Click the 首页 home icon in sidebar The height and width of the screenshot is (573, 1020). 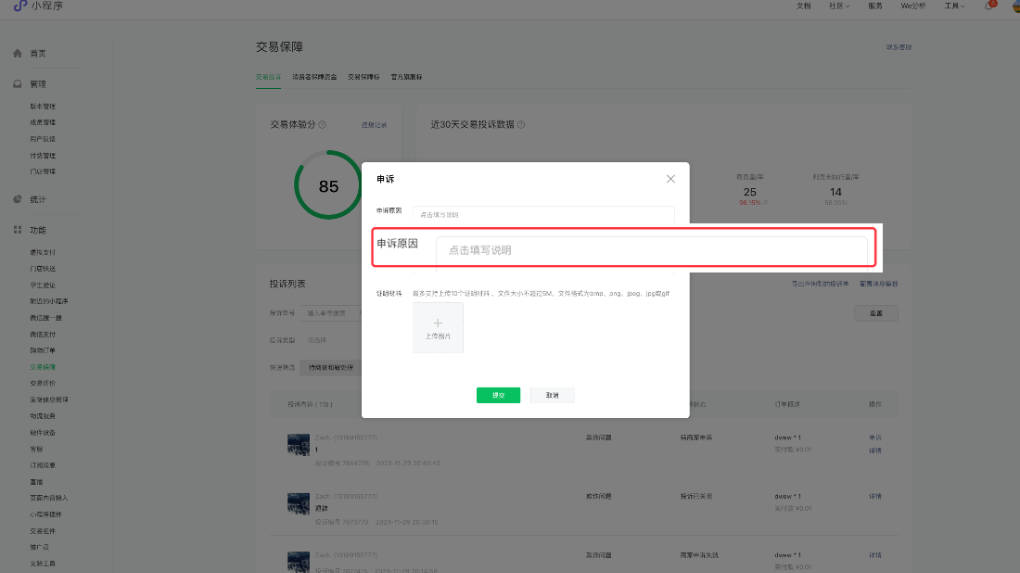pos(17,53)
